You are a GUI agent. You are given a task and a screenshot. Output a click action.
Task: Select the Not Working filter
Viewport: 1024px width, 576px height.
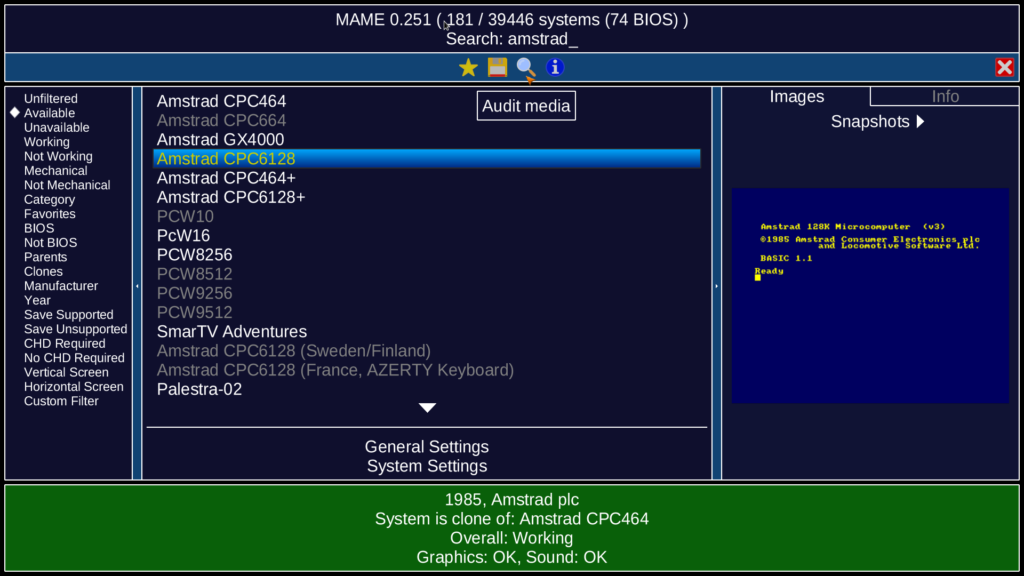(58, 156)
